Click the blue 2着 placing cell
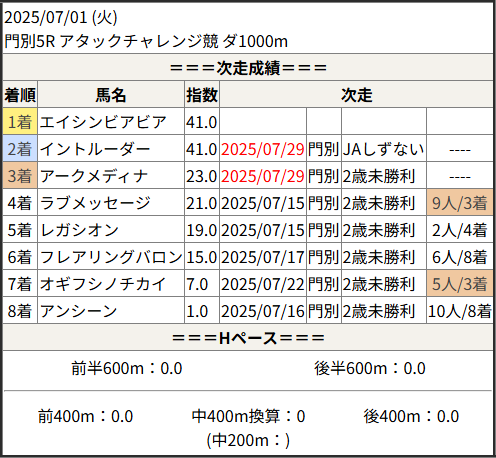The image size is (496, 458). click(x=20, y=149)
